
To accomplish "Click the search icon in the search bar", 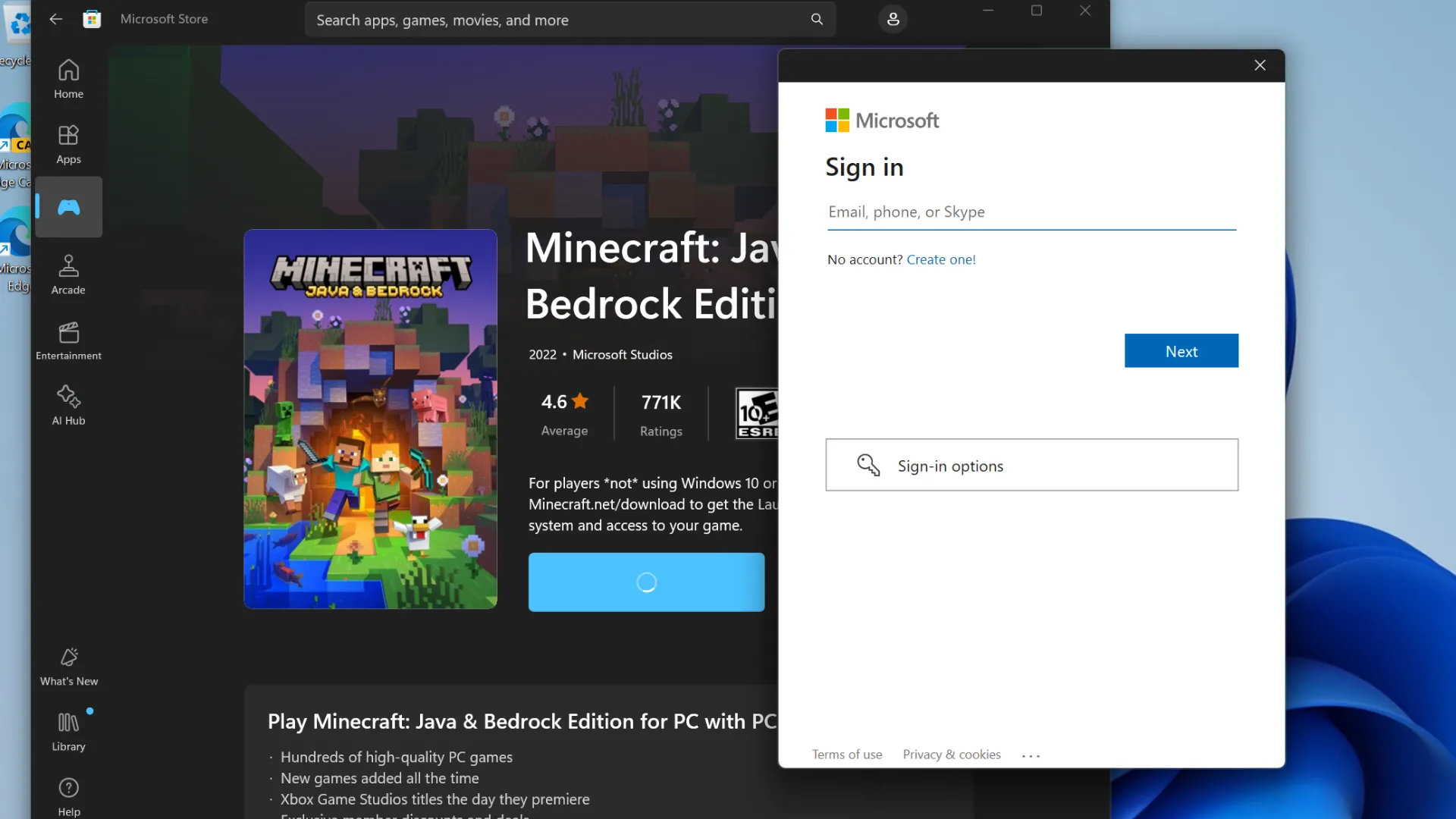I will tap(817, 19).
